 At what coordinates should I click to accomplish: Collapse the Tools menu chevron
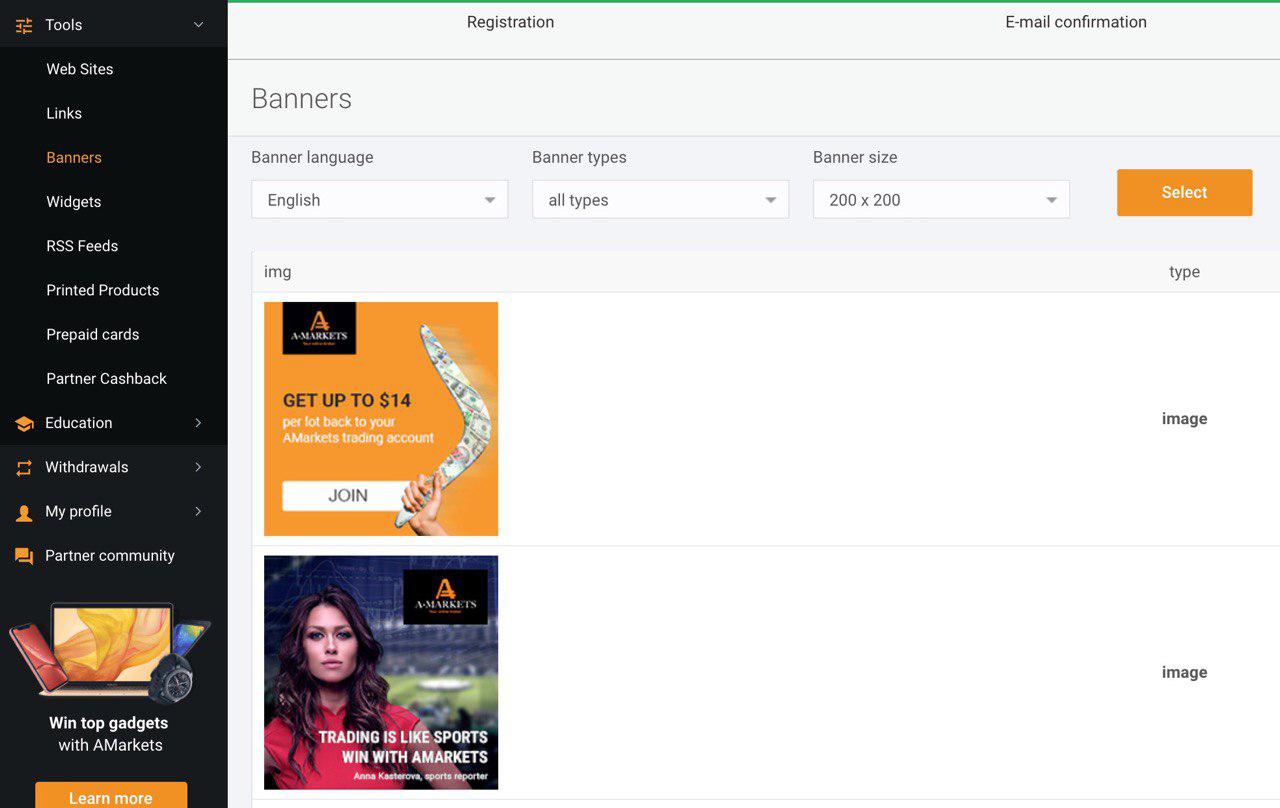(x=198, y=25)
